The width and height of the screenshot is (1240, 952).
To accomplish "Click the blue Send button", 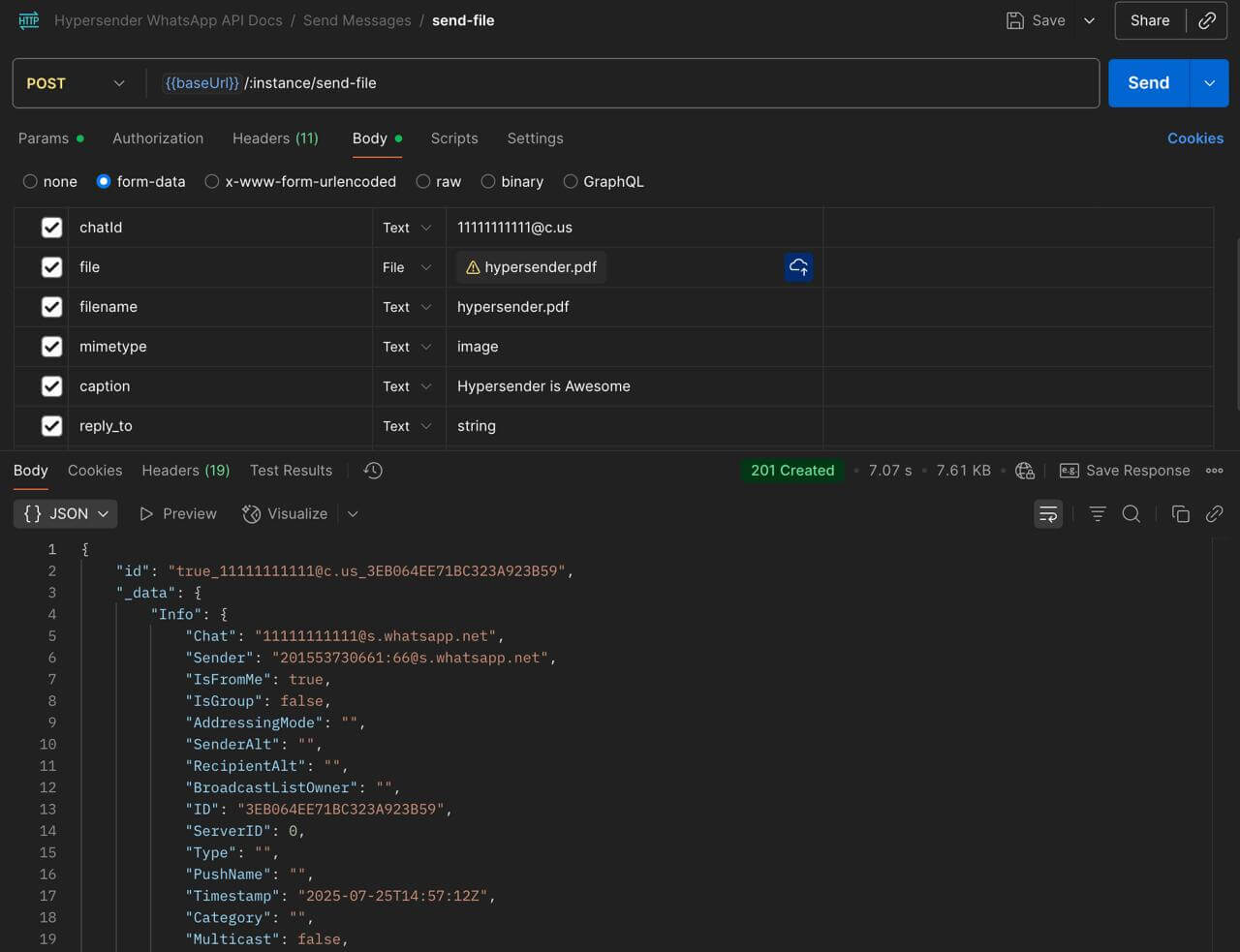I will pyautogui.click(x=1148, y=83).
